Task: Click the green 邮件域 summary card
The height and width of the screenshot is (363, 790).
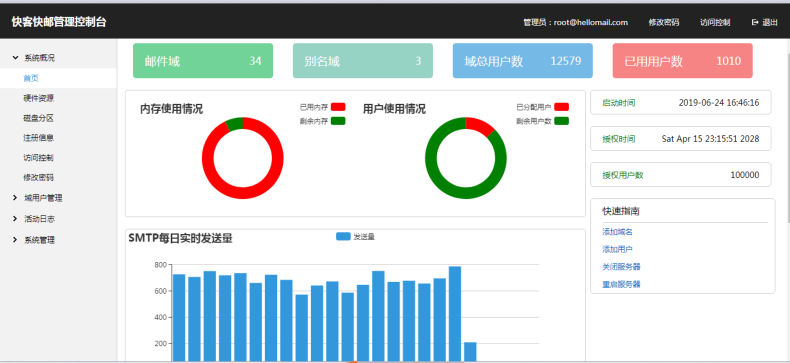Action: coord(203,60)
